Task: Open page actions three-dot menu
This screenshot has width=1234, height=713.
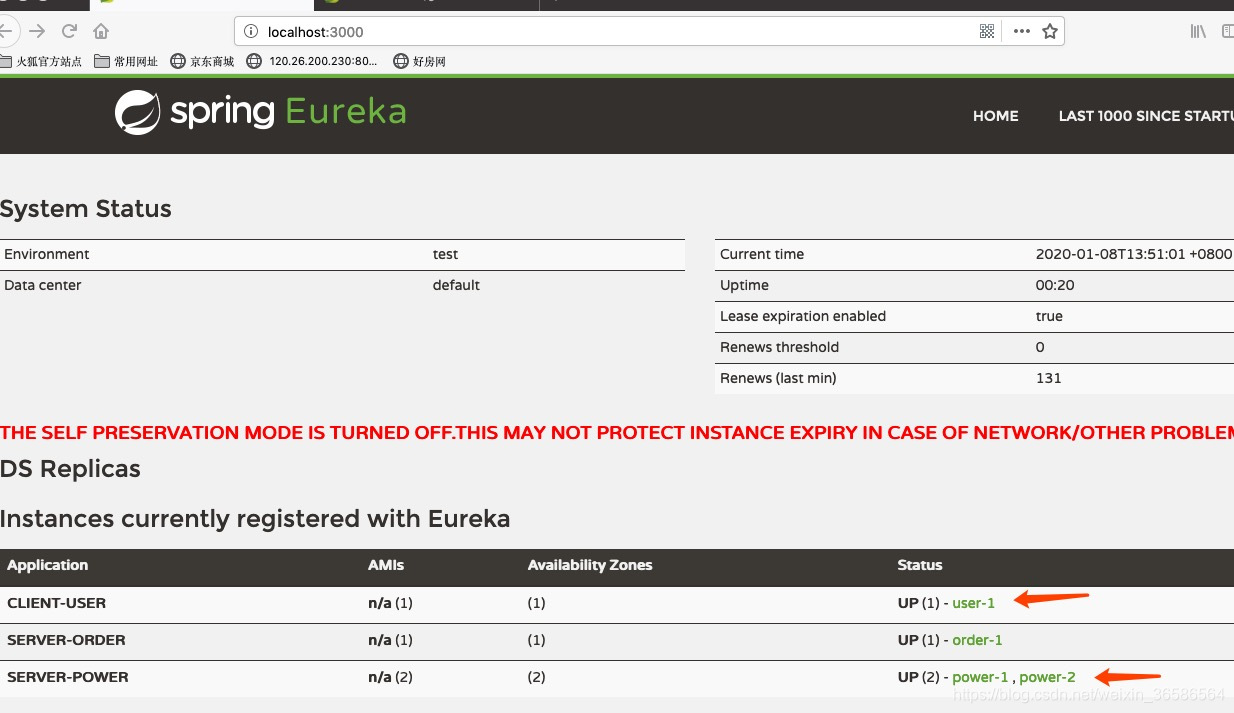Action: [1021, 32]
